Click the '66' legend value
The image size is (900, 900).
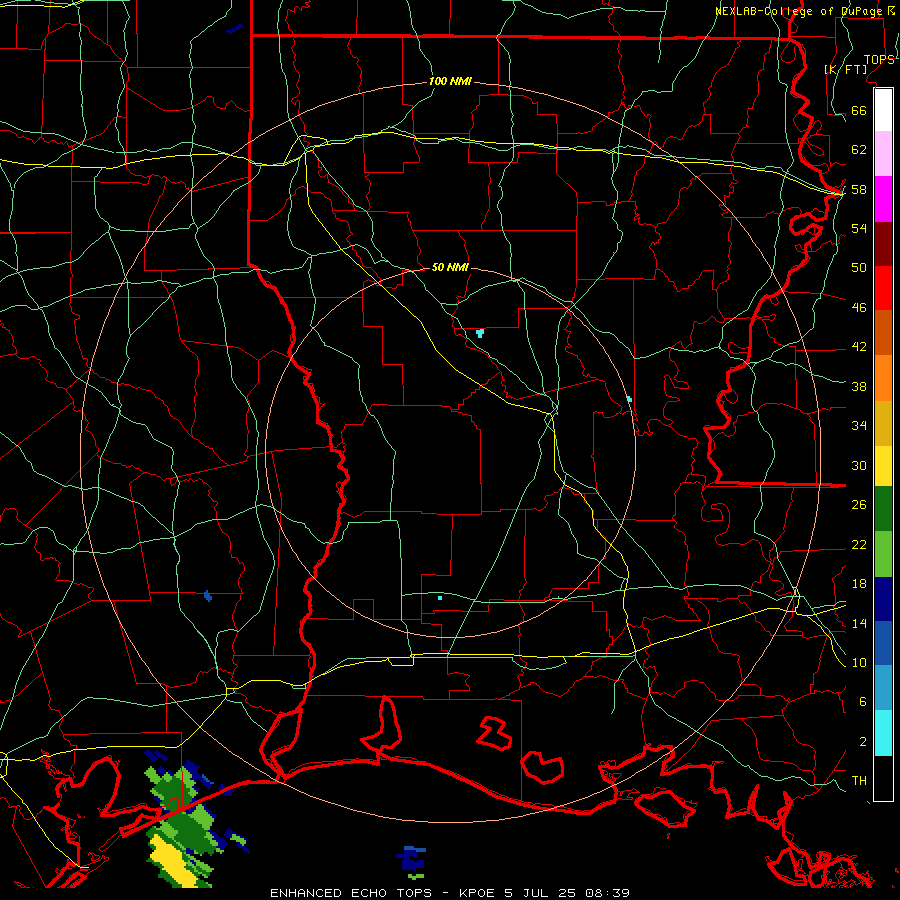coord(859,110)
